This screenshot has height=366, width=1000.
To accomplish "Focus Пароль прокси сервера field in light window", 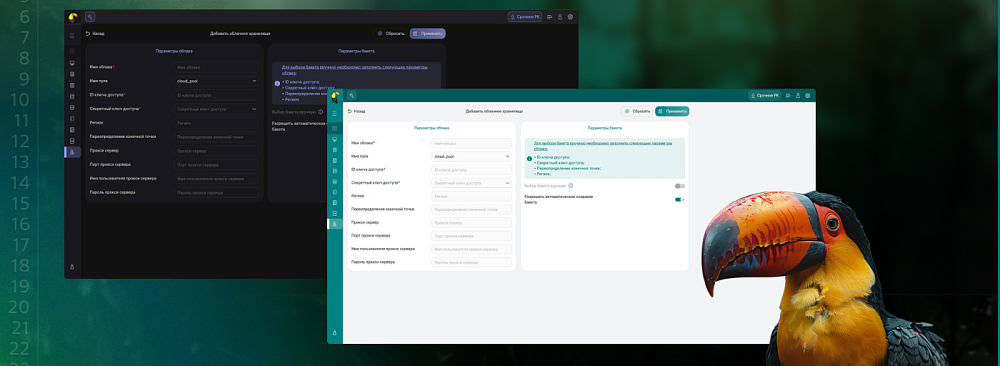I will click(471, 262).
